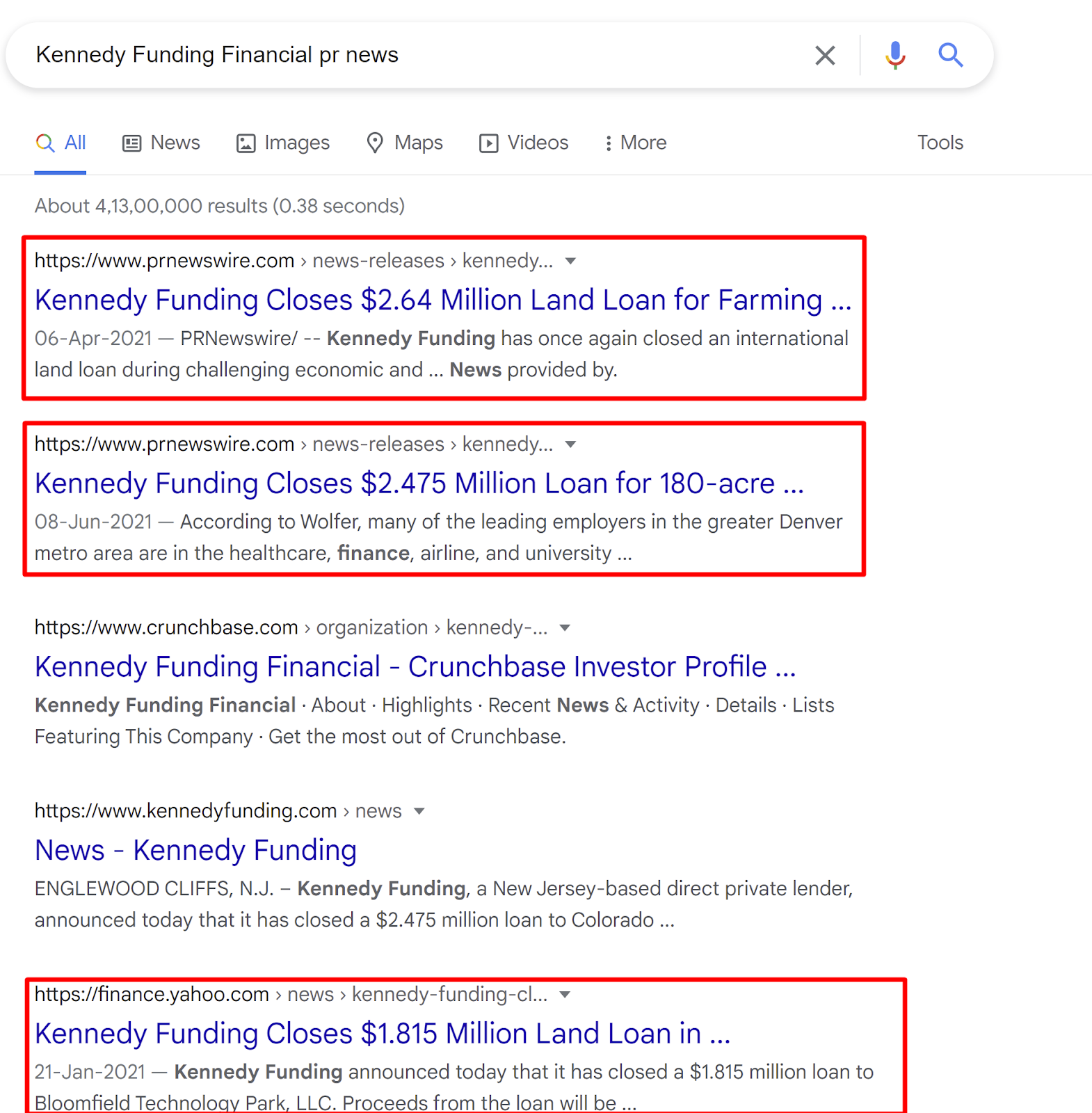This screenshot has width=1092, height=1113.
Task: Click the https://www.crunchbase.com URL text
Action: click(166, 627)
